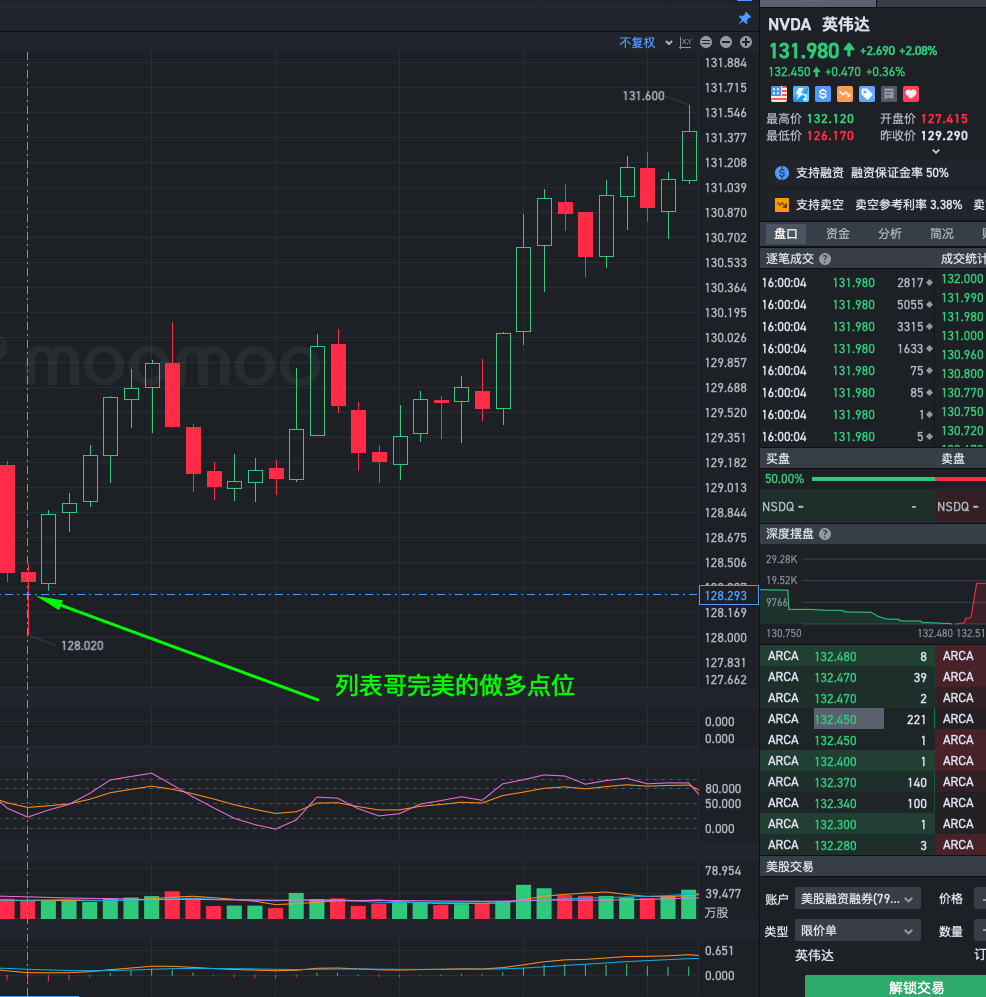The width and height of the screenshot is (986, 997).
Task: Click the ARCA 132.480 bid row
Action: 847,656
